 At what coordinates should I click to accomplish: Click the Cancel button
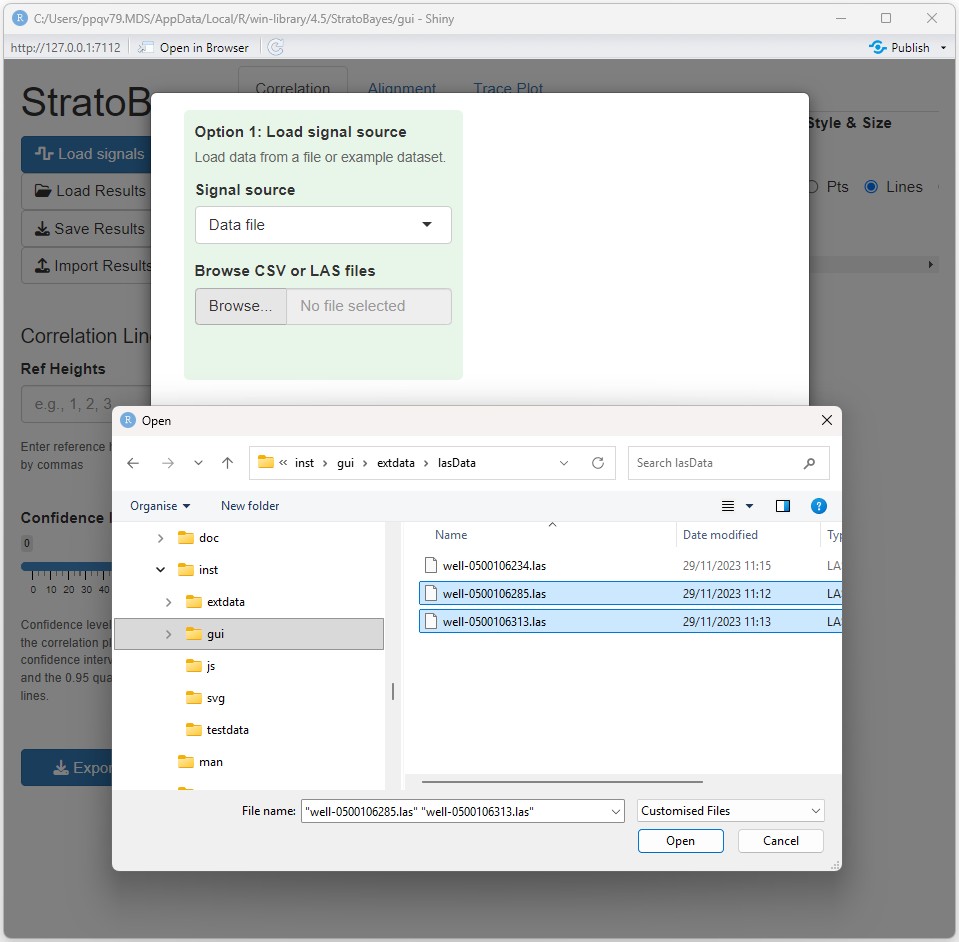tap(780, 841)
